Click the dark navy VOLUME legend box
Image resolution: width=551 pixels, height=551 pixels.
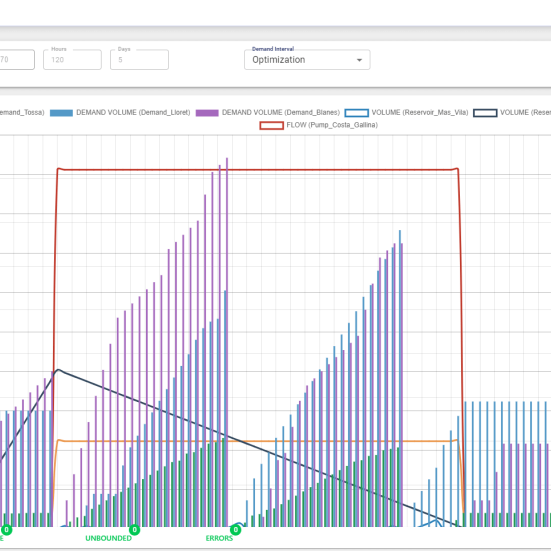tap(485, 113)
